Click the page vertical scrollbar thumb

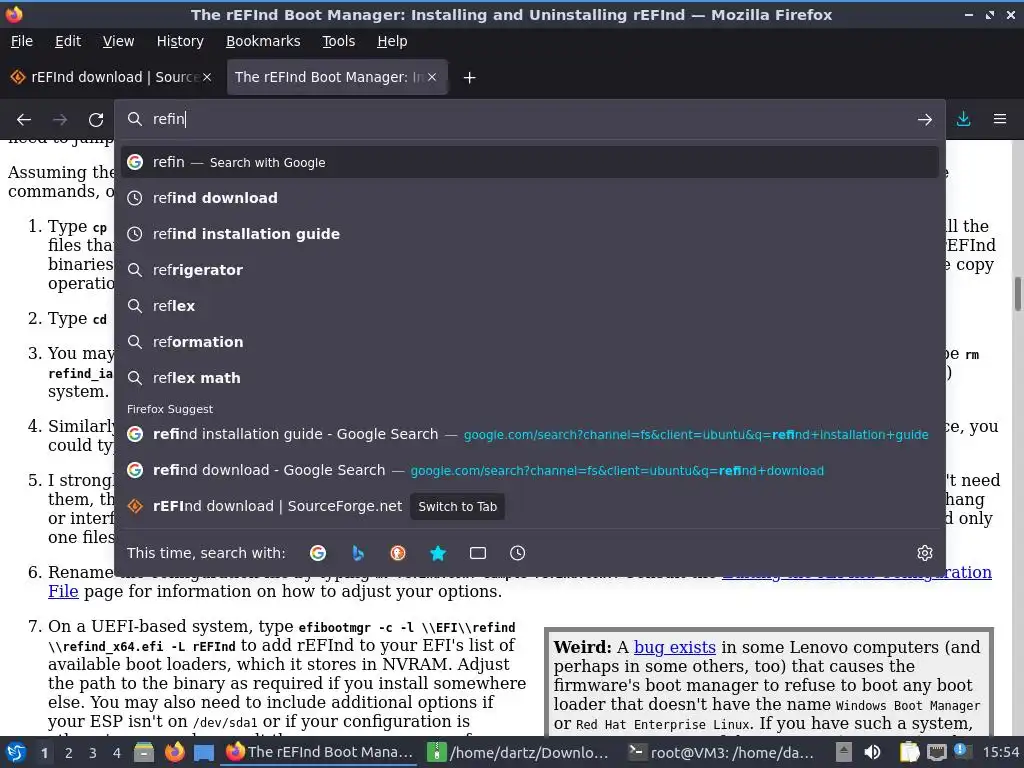point(1017,295)
